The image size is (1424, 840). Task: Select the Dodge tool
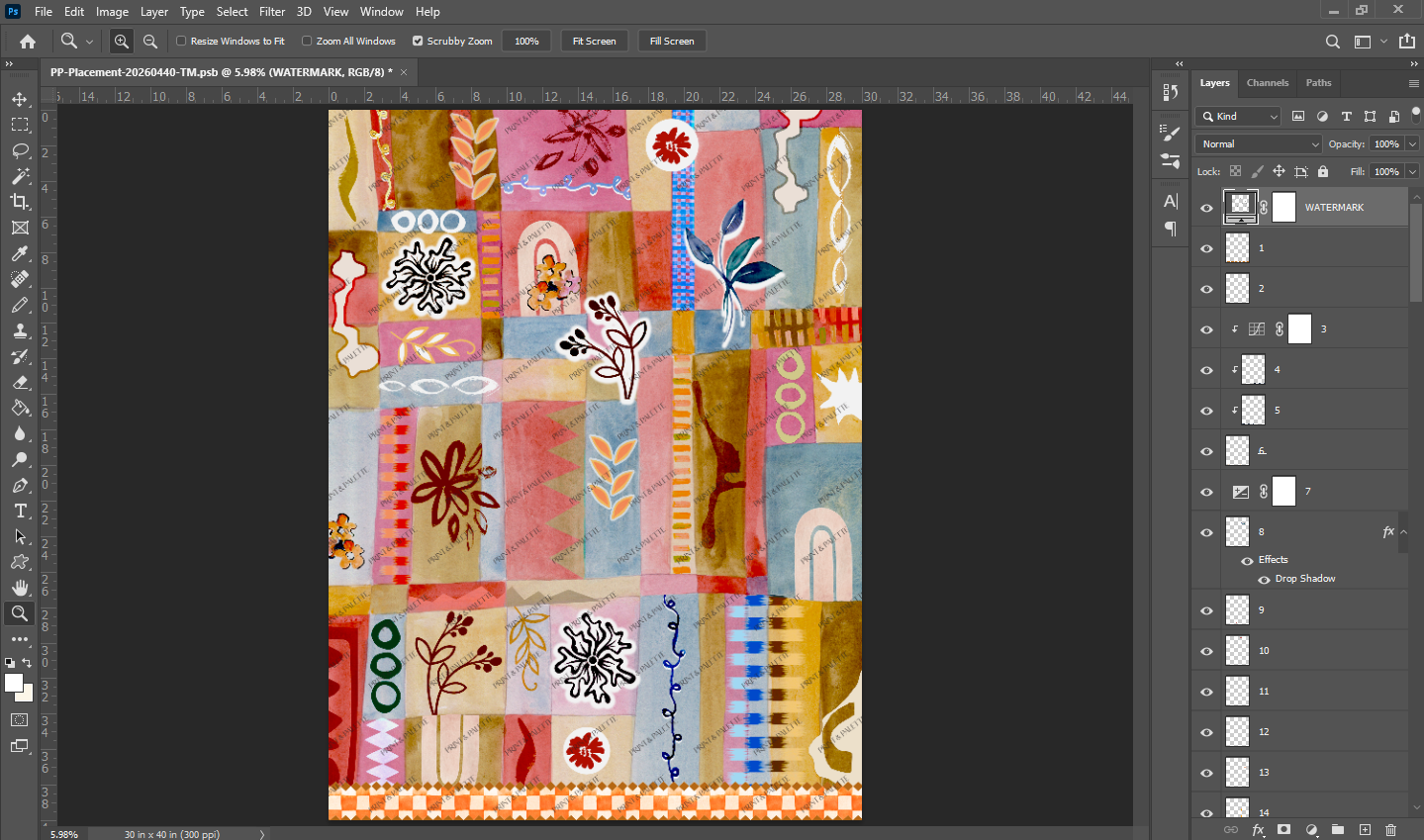point(20,459)
